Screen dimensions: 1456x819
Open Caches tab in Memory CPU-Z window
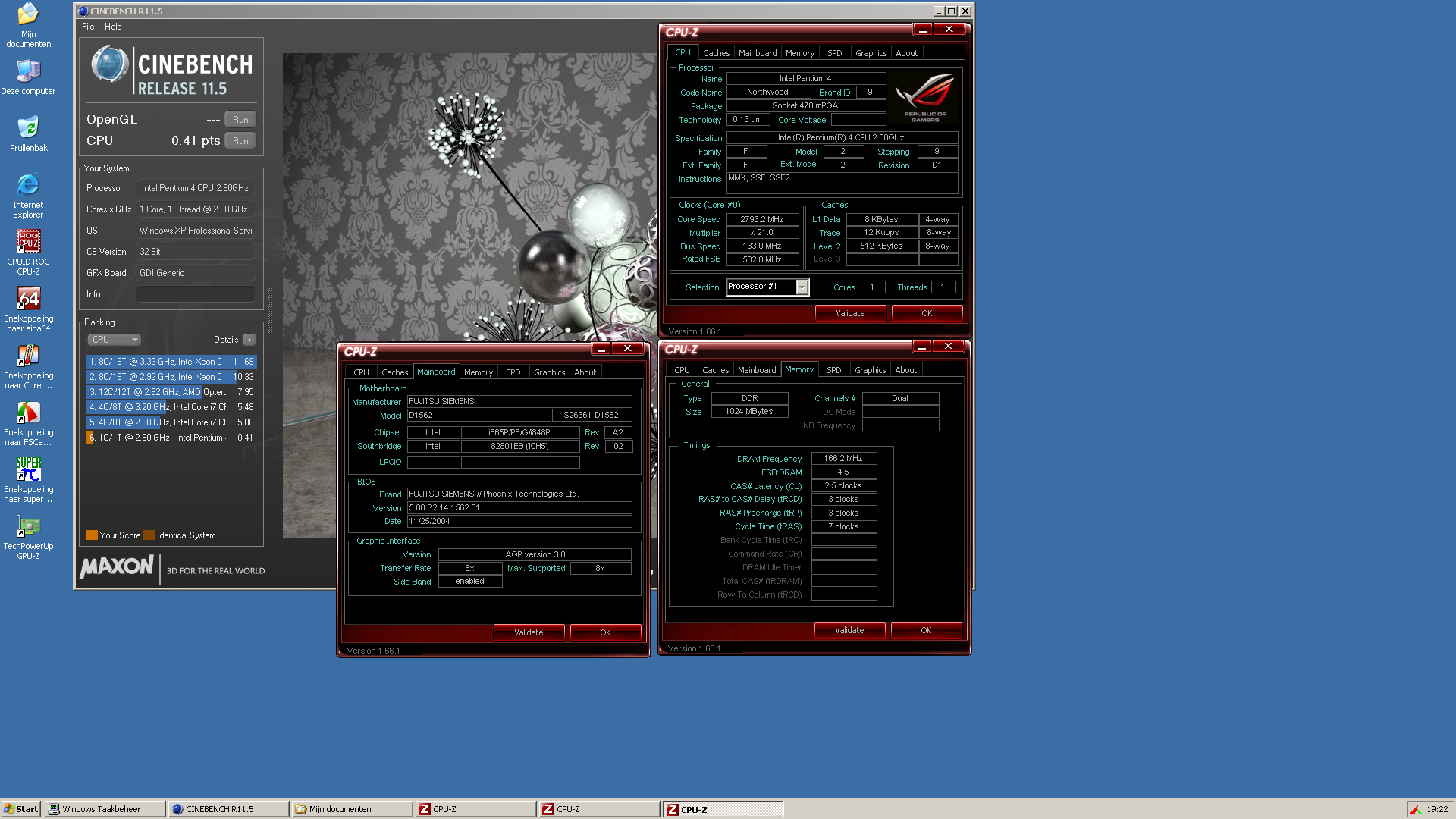[715, 370]
